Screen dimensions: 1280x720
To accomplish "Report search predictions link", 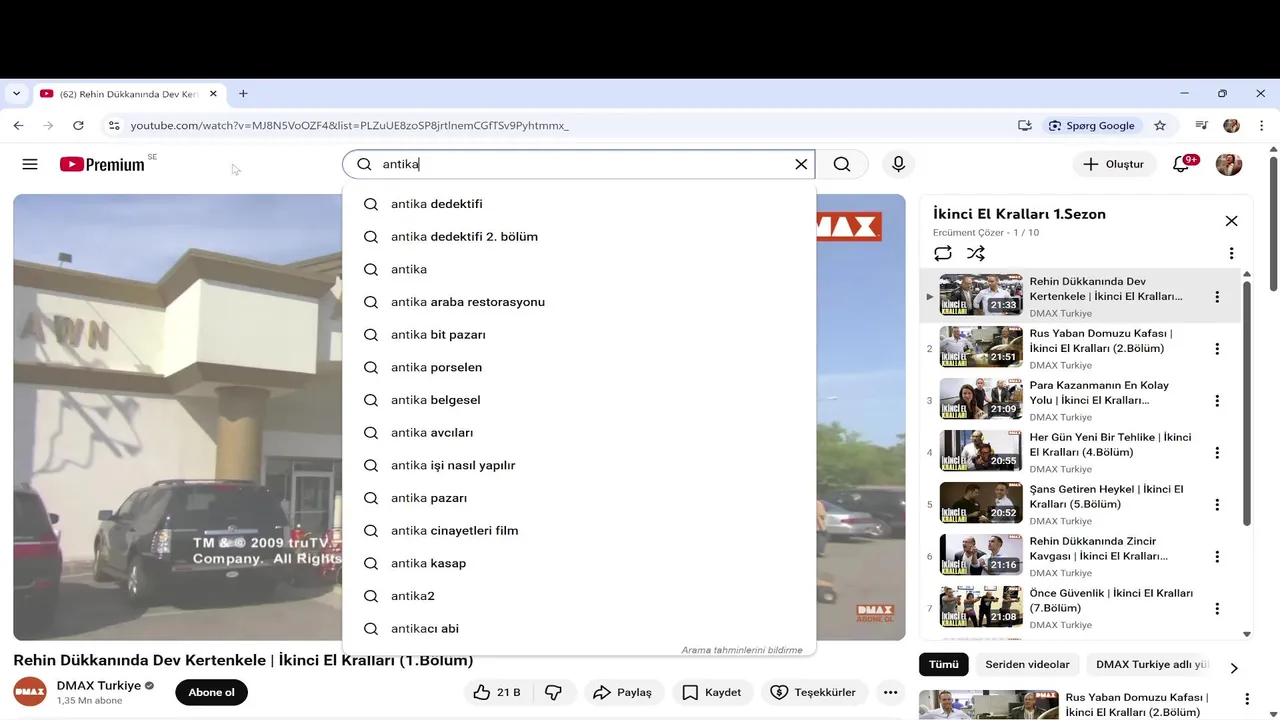I will click(742, 650).
